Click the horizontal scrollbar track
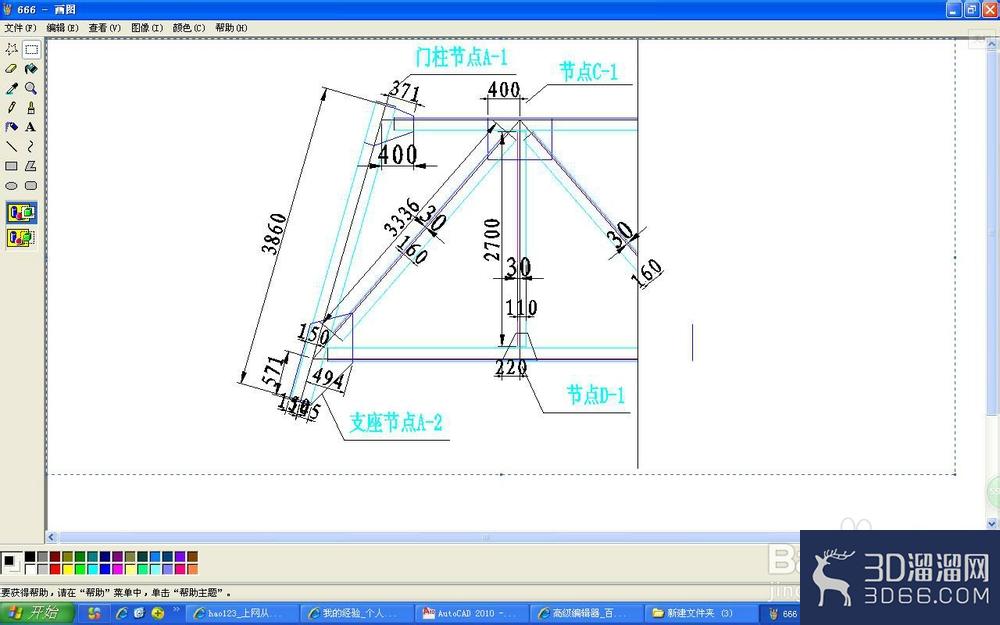Screen dimensions: 1000x625 485,538
